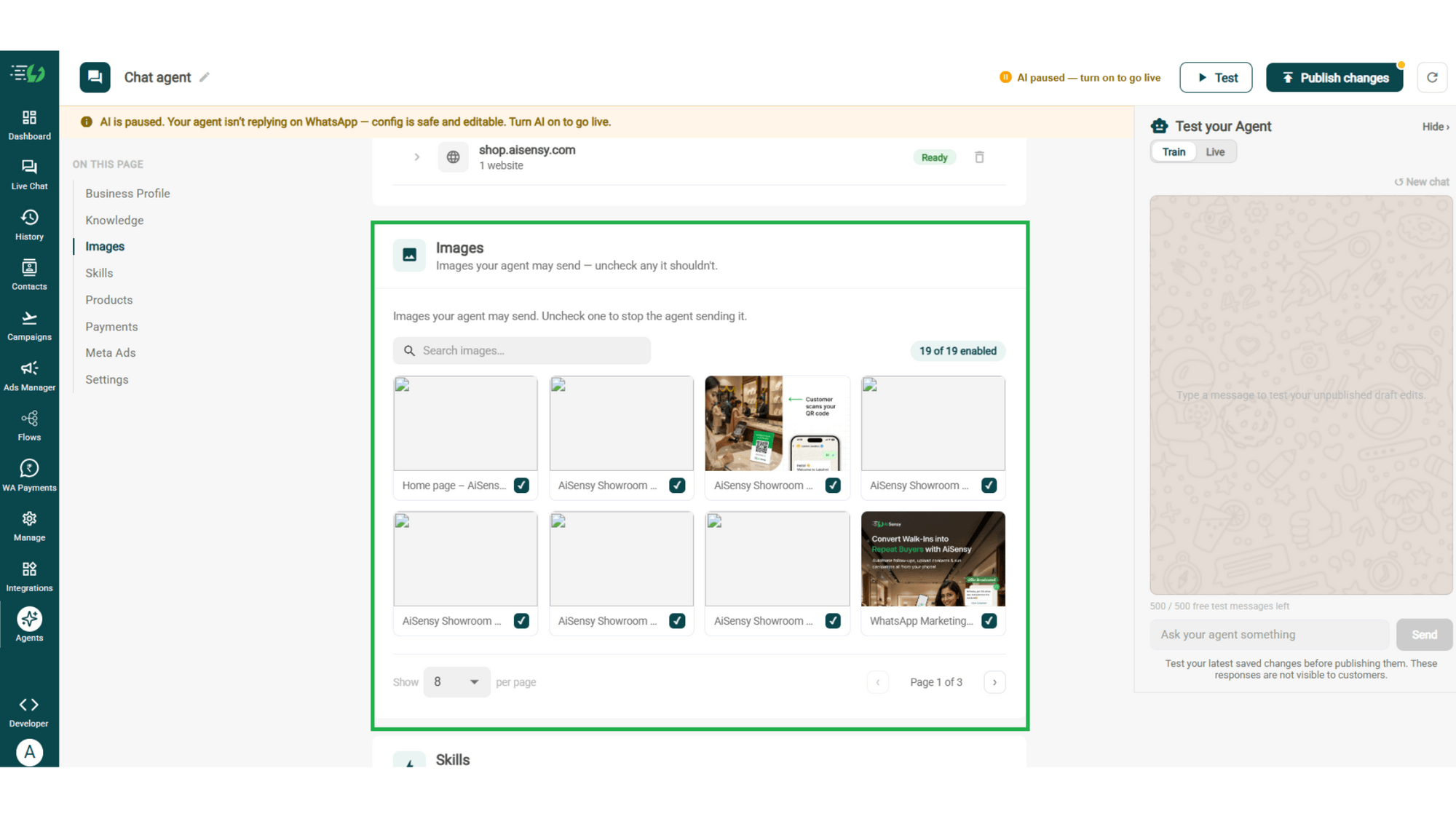The image size is (1456, 819).
Task: Jump to the Knowledge section
Action: (x=114, y=221)
